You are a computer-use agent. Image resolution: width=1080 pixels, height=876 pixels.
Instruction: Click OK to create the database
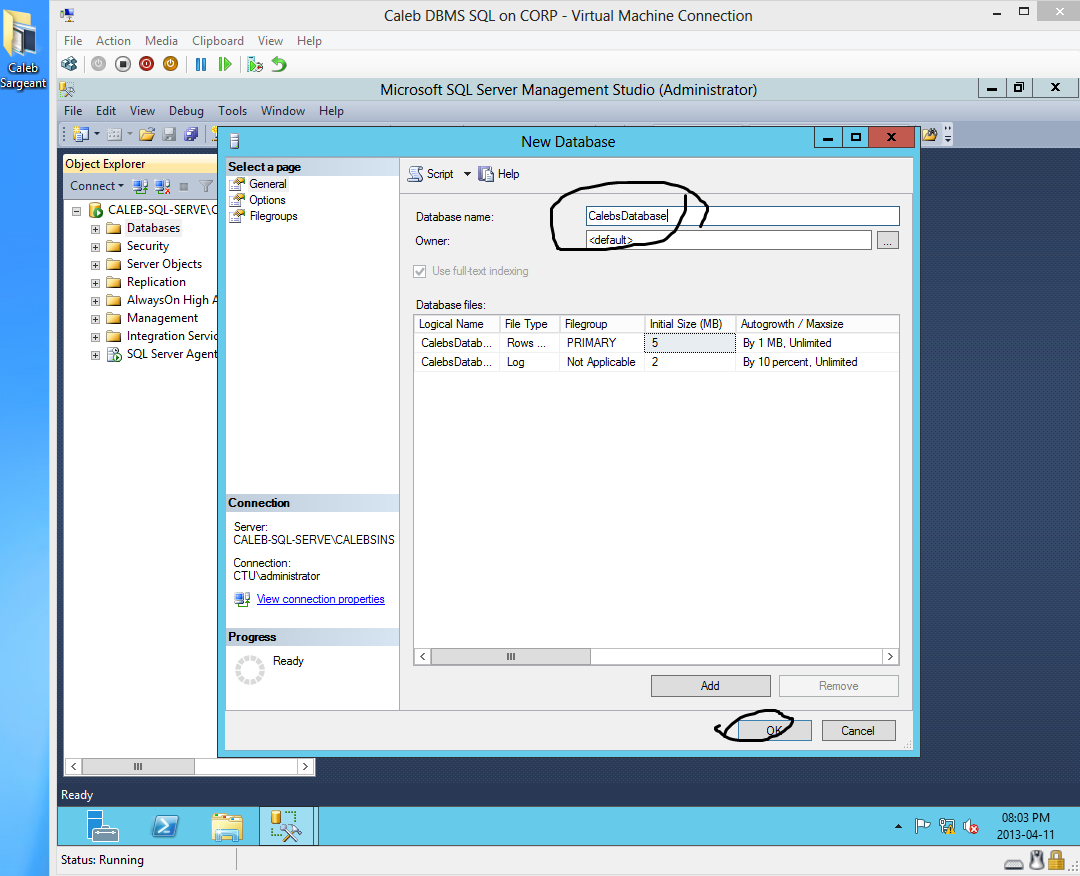[x=775, y=731]
